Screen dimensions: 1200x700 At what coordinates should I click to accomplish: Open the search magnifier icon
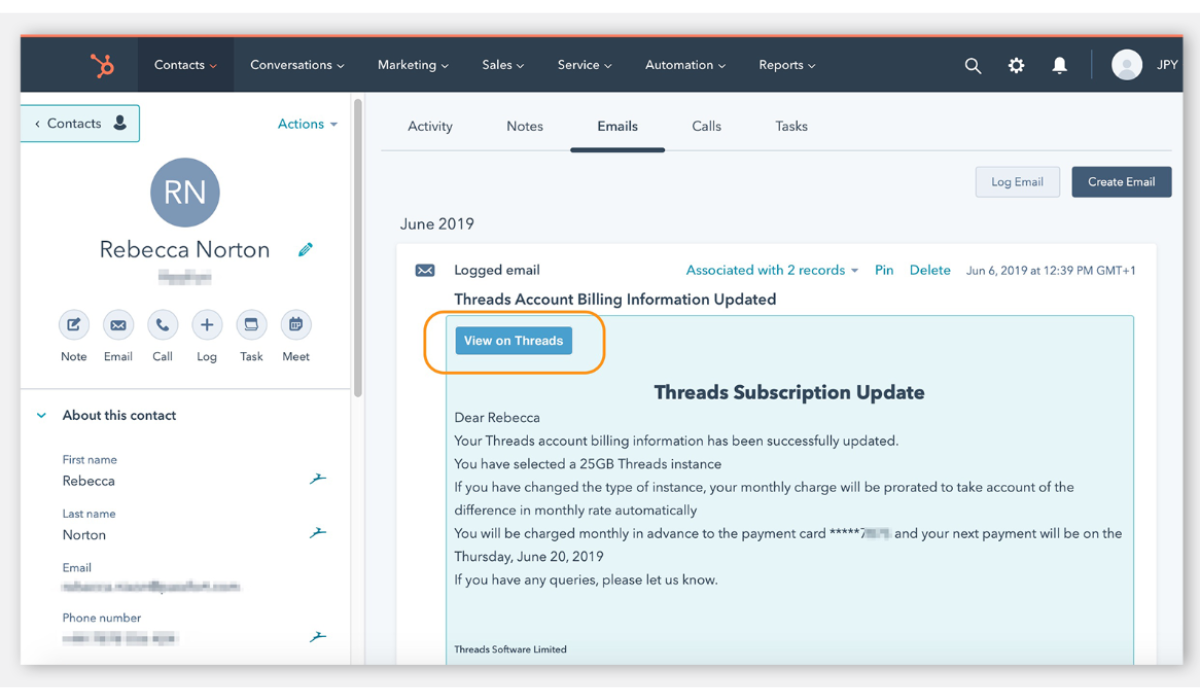(x=973, y=66)
